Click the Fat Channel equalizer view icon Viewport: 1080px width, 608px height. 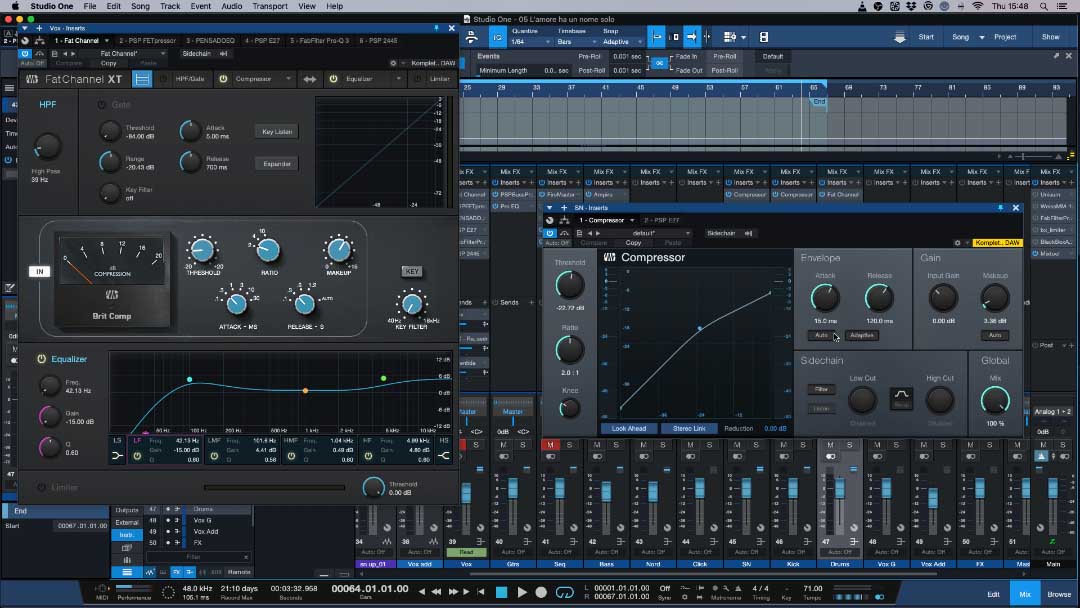[x=143, y=79]
